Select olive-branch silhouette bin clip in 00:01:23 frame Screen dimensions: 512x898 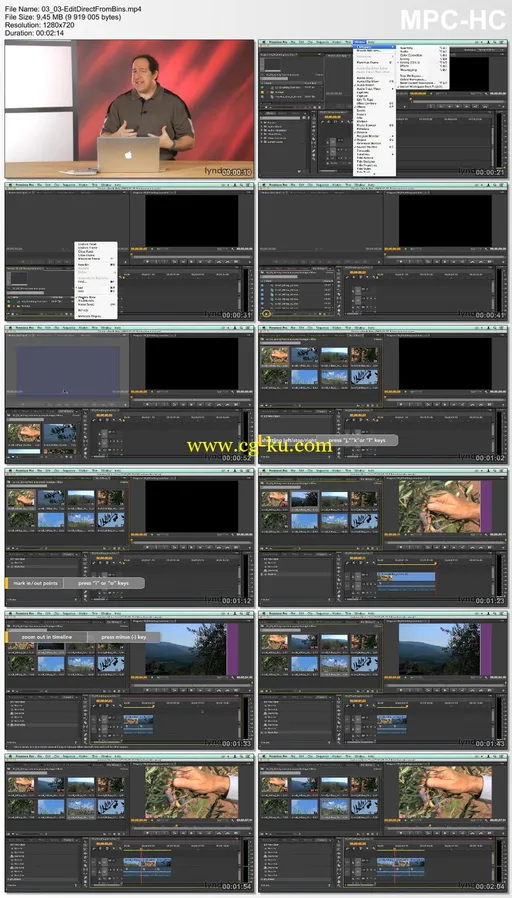365,520
